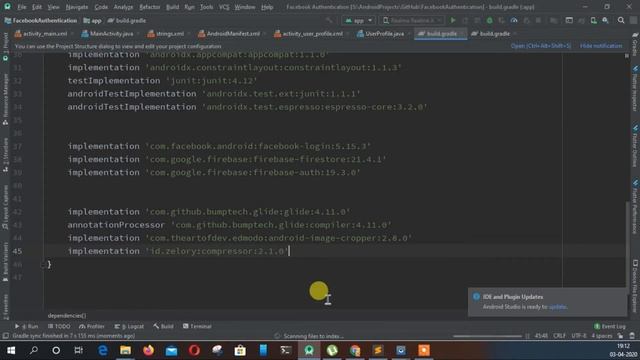Switch to the strings.xml tab
This screenshot has width=640, height=360.
[167, 34]
